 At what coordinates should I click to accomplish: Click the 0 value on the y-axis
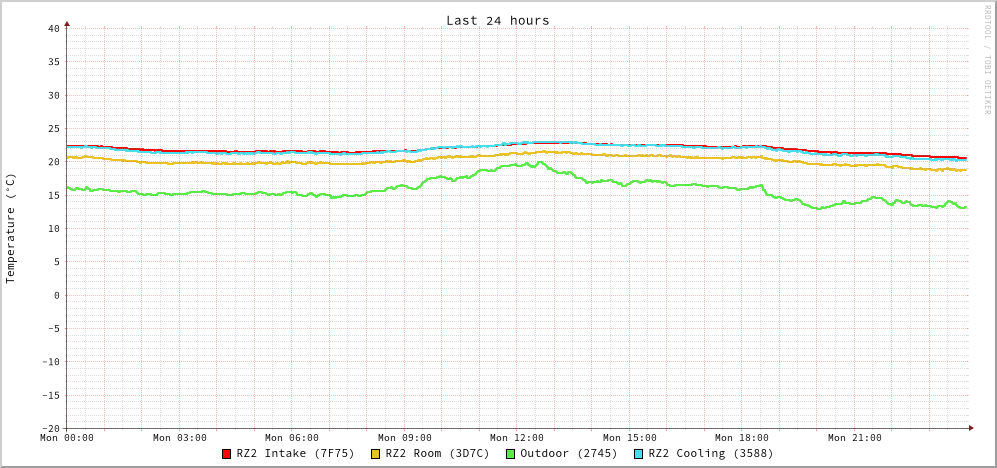56,295
